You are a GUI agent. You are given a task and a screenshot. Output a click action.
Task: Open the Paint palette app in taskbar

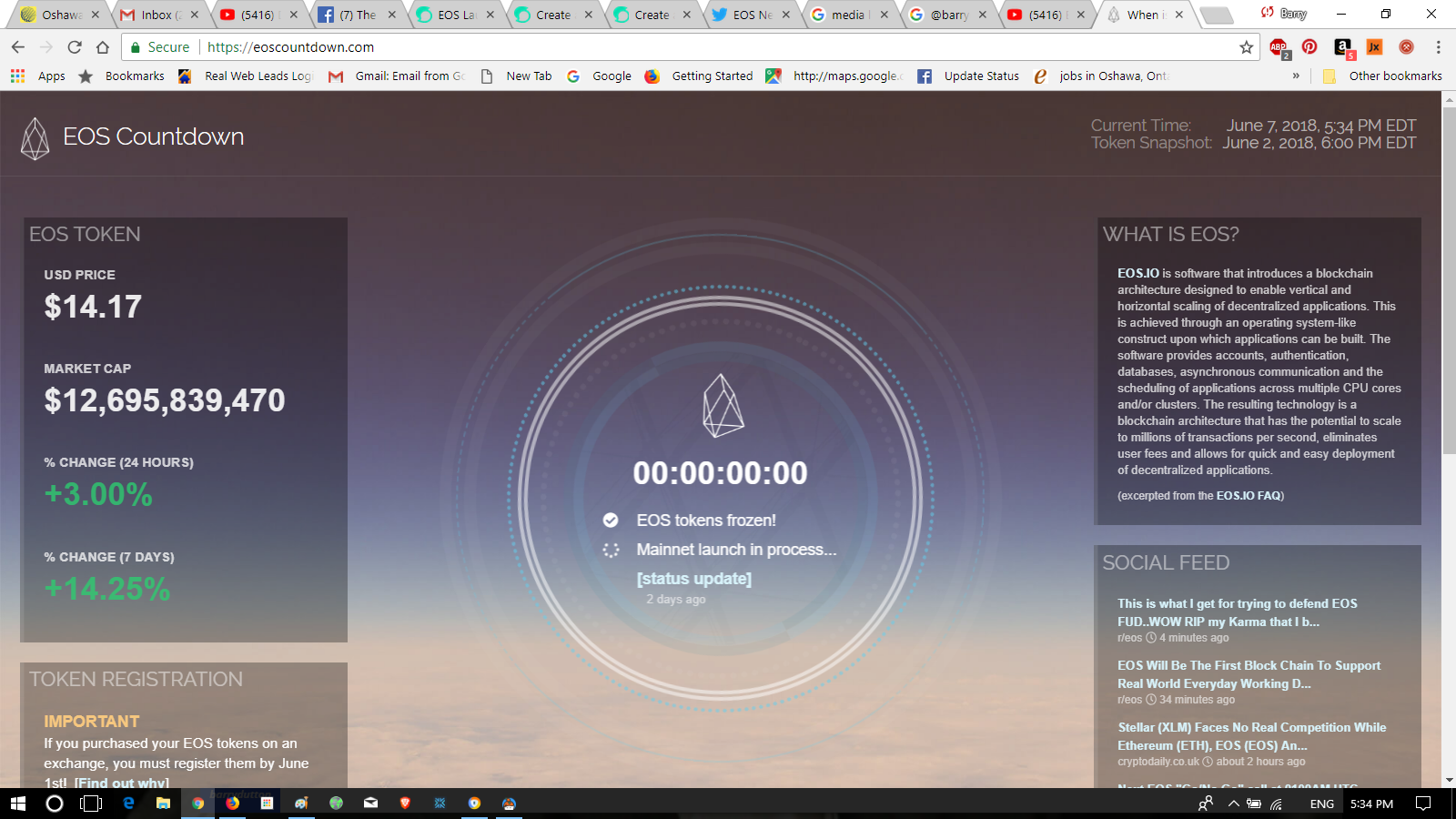pos(301,804)
